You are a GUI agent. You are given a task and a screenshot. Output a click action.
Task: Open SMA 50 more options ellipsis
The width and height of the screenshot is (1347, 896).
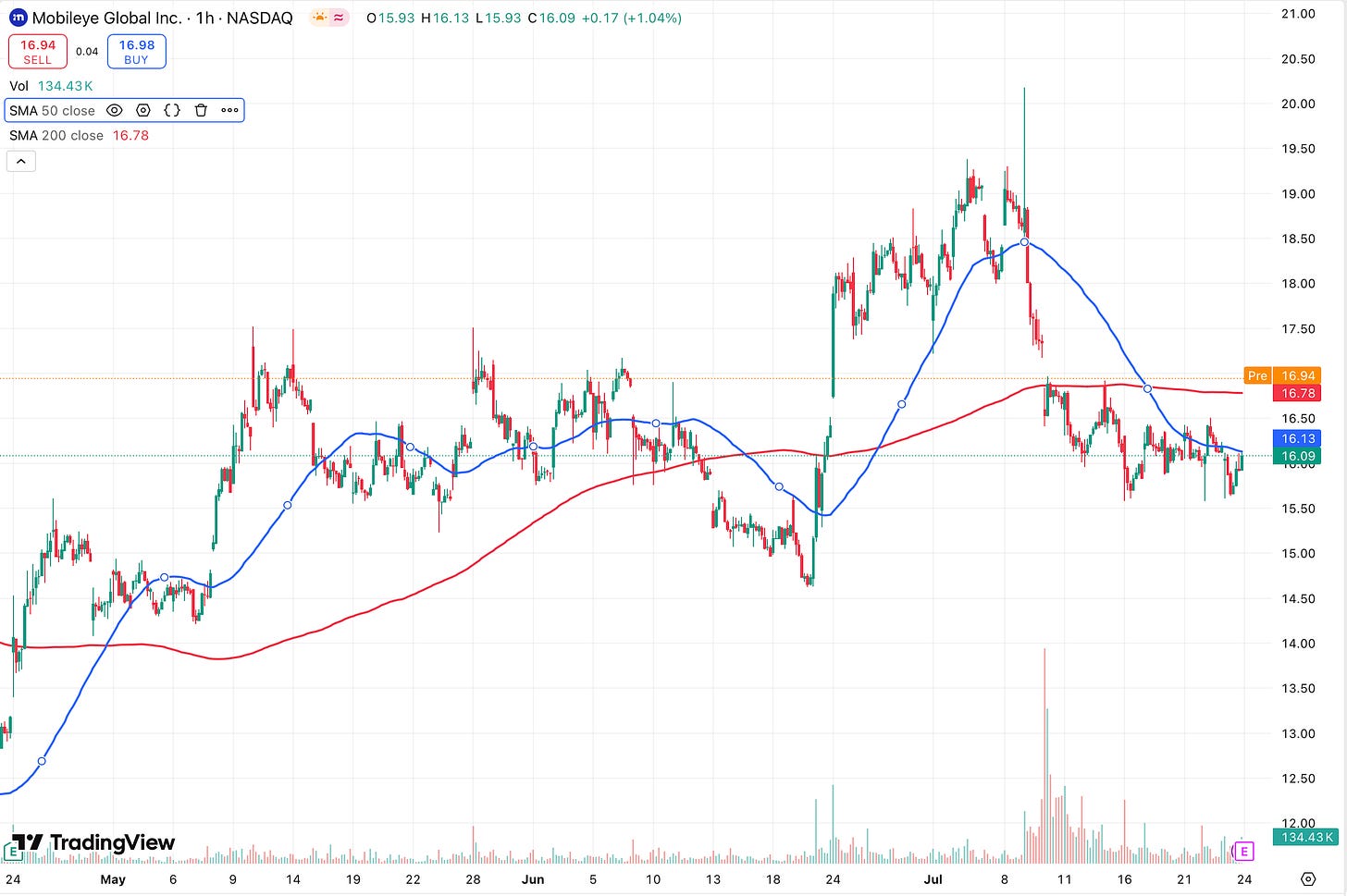coord(229,111)
